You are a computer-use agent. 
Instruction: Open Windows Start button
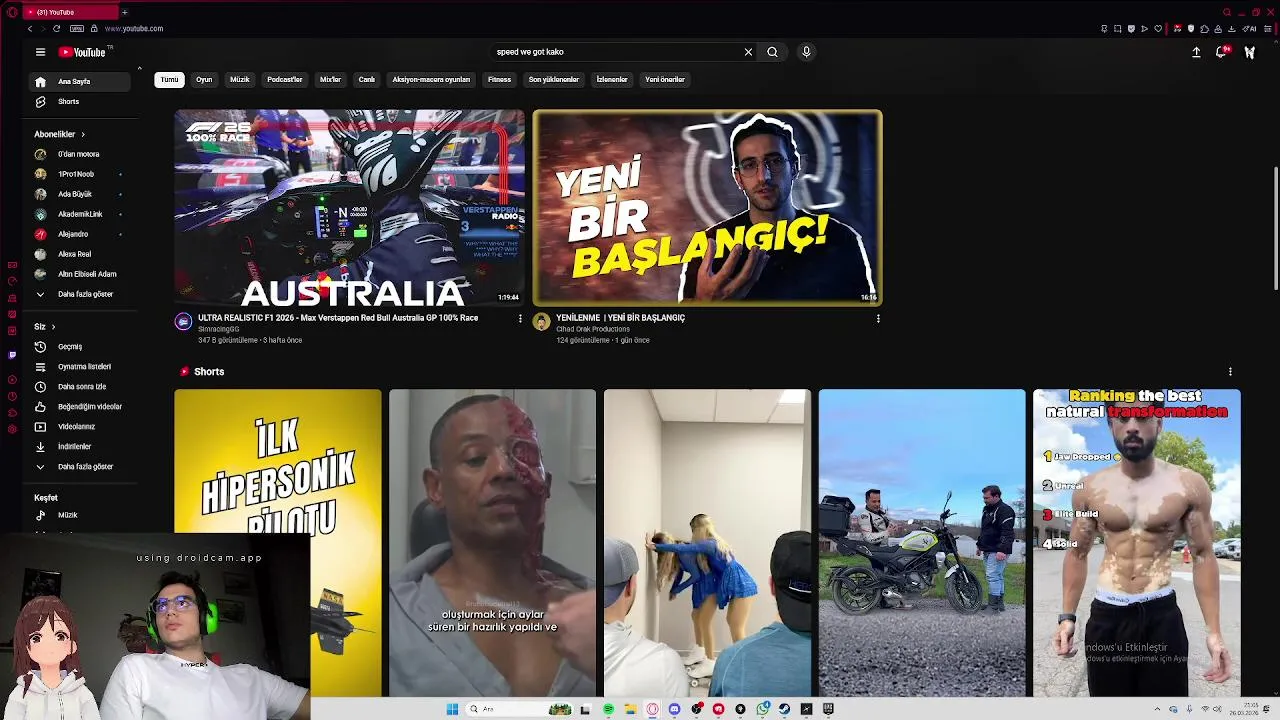452,709
